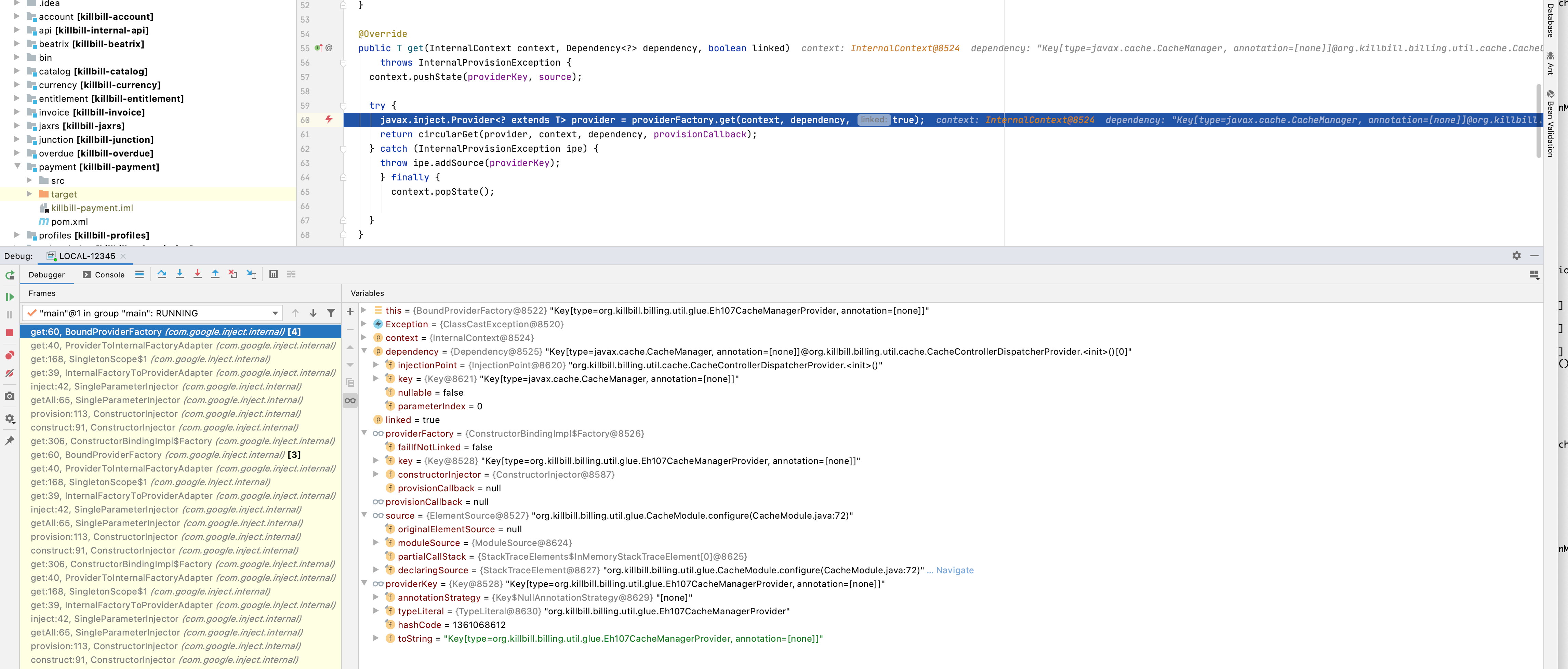Open the thread selector dropdown

point(275,313)
